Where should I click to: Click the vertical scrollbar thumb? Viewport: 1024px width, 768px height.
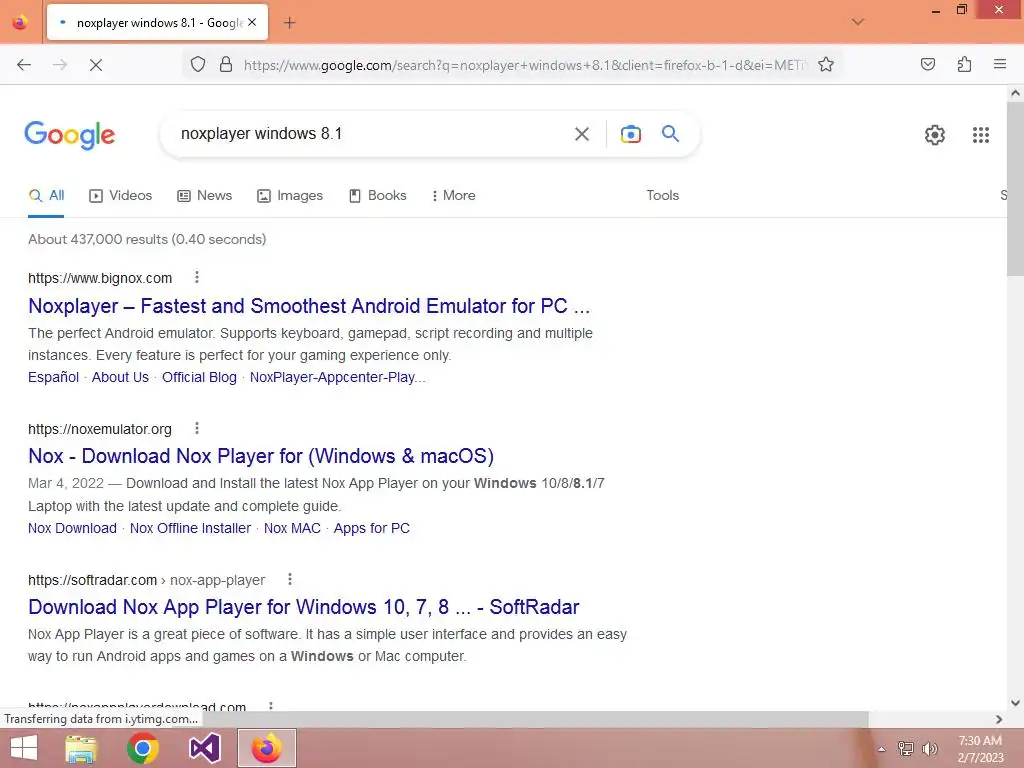click(x=1015, y=189)
